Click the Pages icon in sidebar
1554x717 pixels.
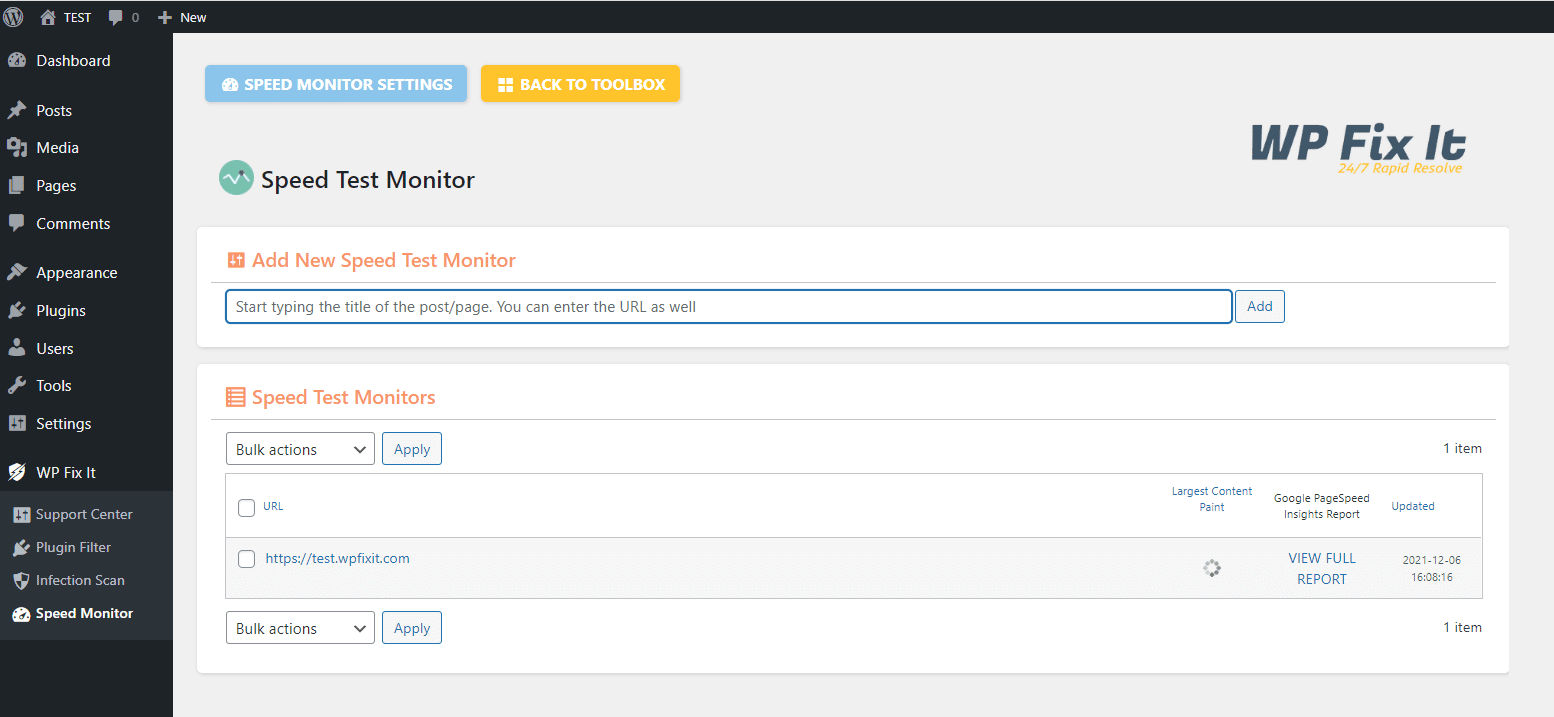[x=16, y=185]
